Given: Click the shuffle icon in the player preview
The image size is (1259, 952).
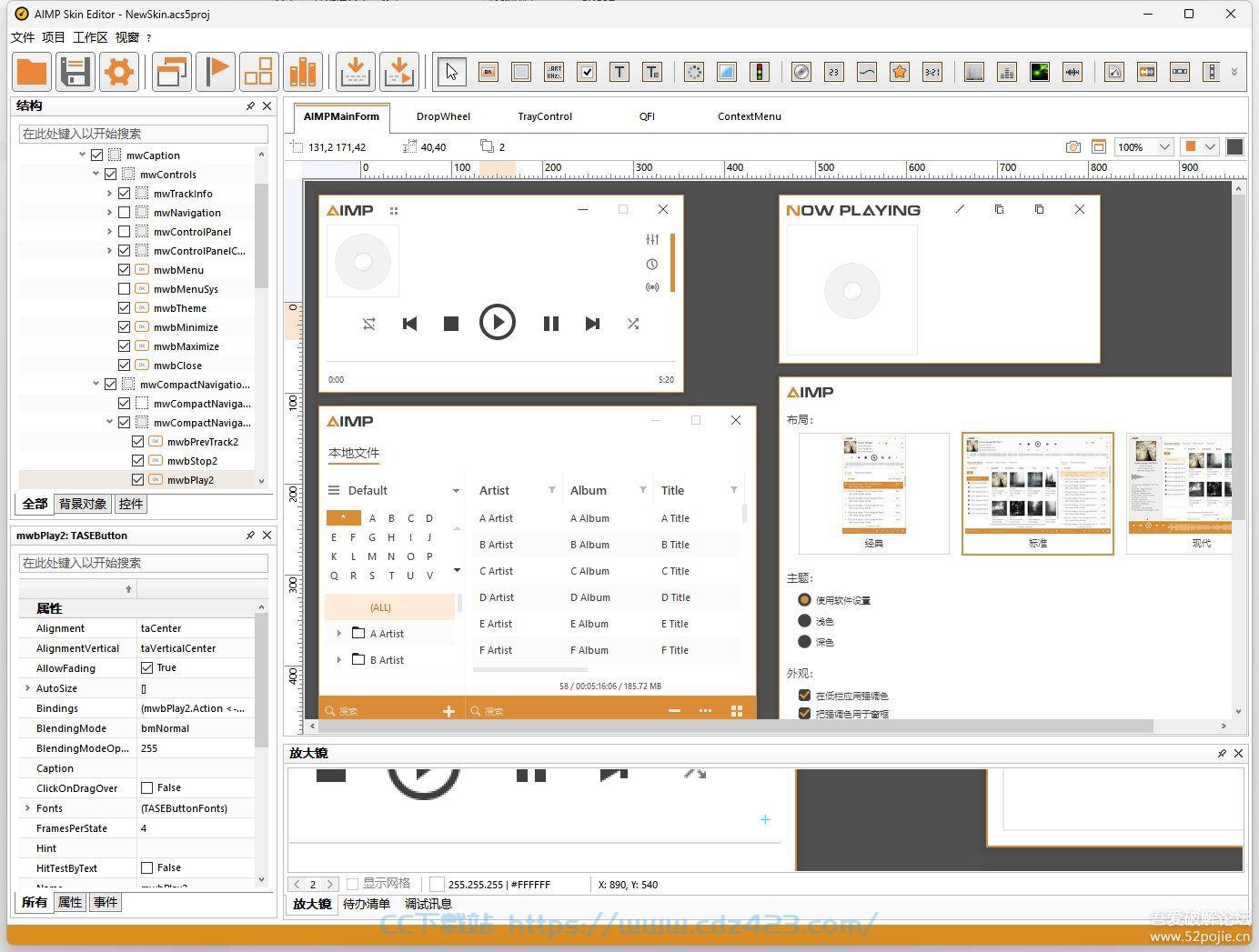Looking at the screenshot, I should [x=633, y=323].
